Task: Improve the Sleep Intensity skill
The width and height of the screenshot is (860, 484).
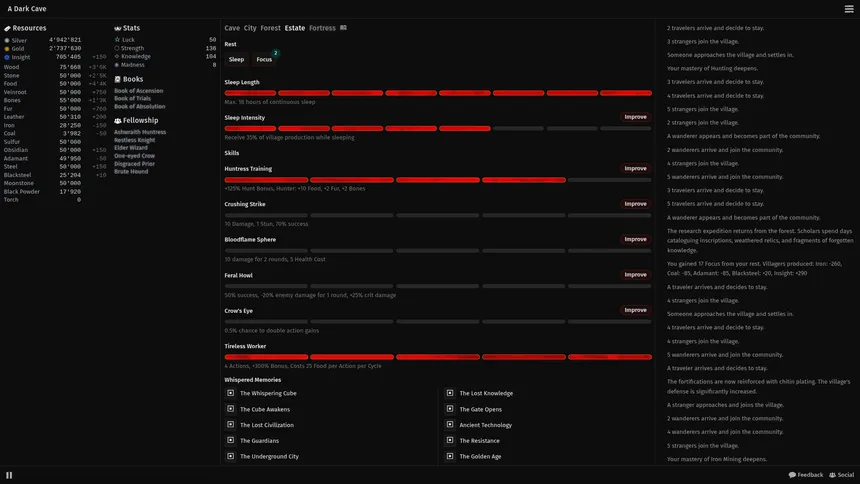Action: [635, 117]
